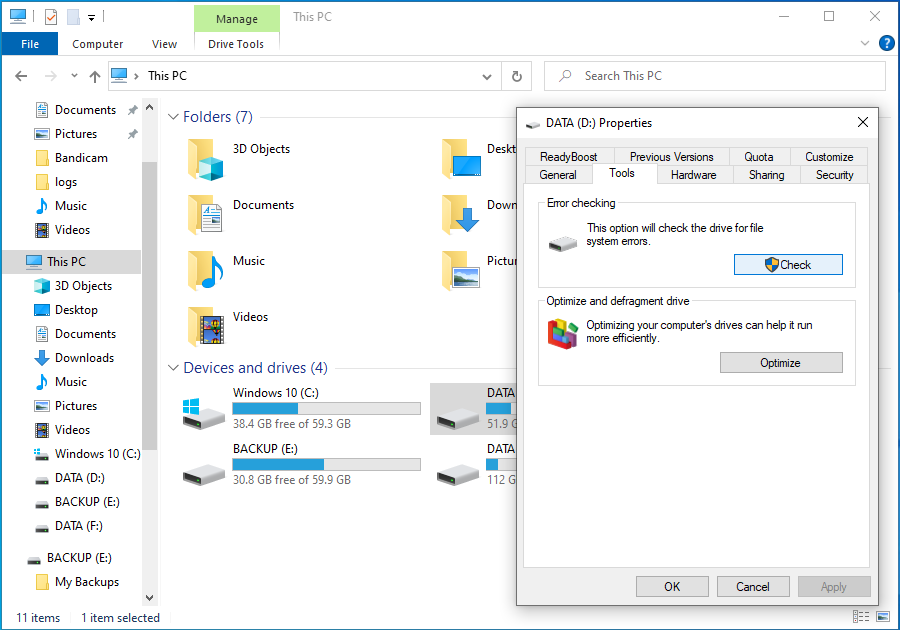Switch to the General tab

[x=557, y=175]
